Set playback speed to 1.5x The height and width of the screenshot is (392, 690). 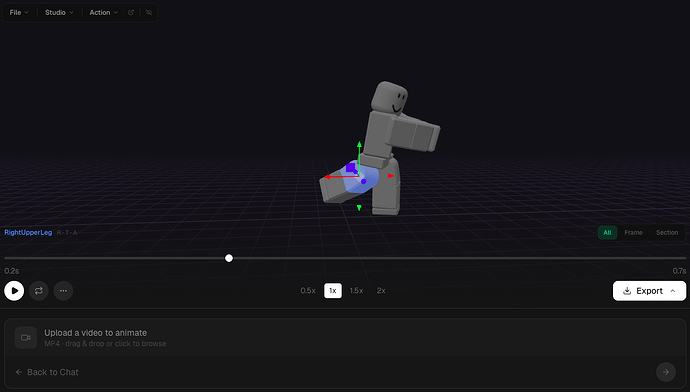coord(356,291)
